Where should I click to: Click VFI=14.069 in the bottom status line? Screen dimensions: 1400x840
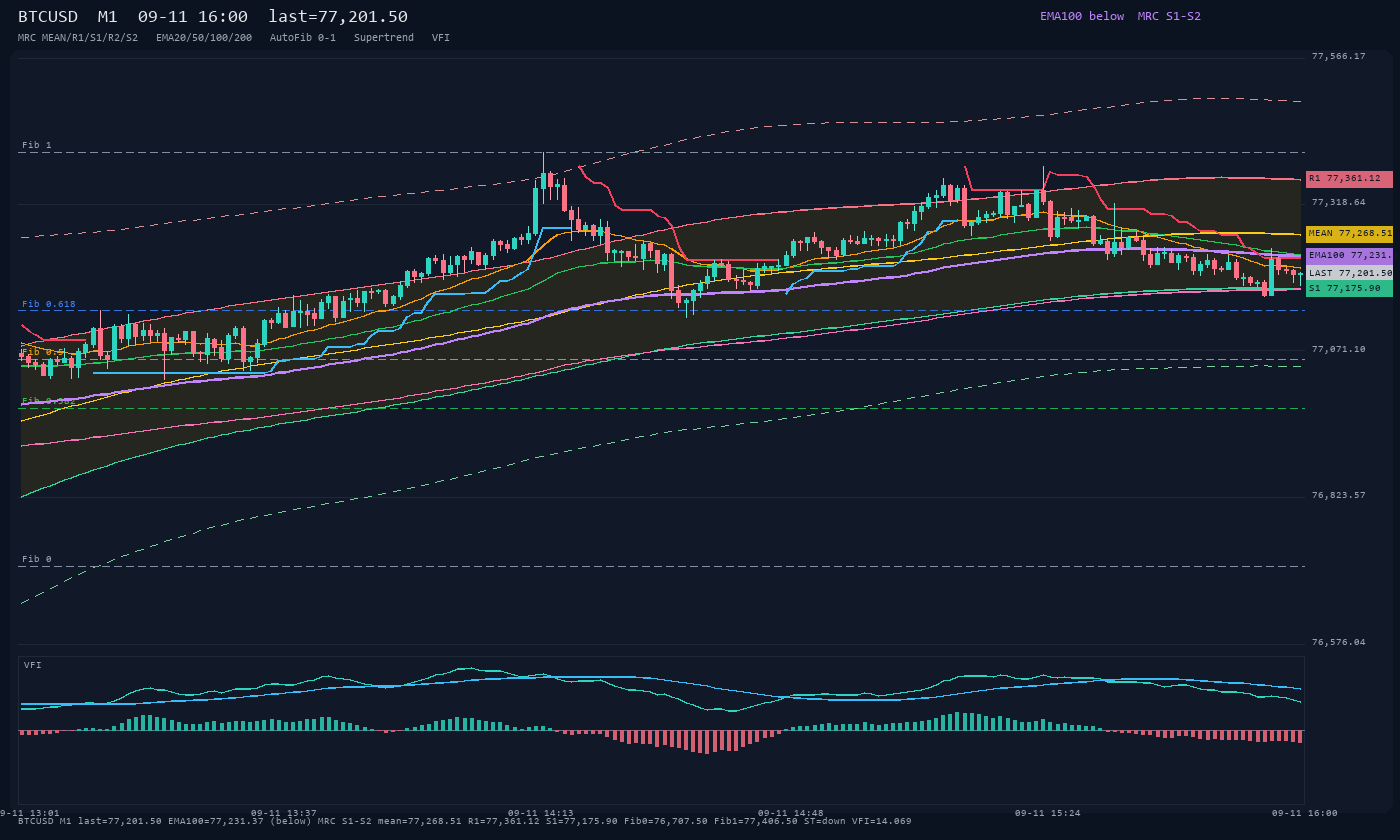(884, 821)
